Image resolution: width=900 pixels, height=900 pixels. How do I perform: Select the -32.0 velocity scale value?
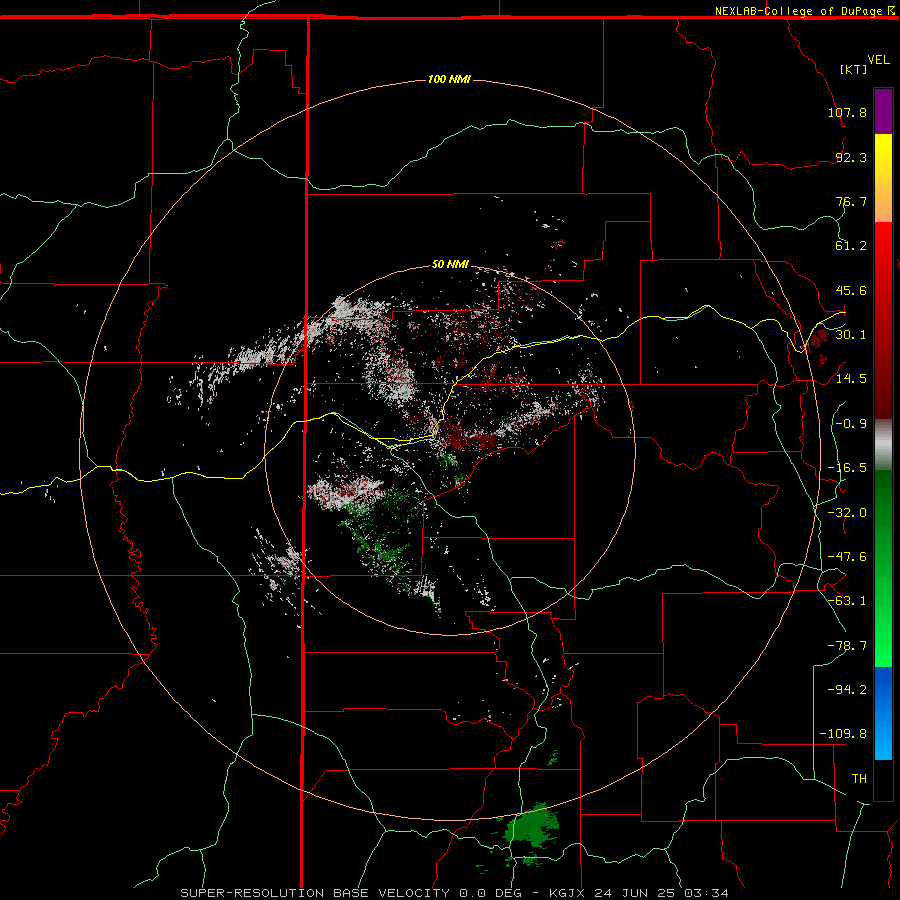(x=847, y=513)
